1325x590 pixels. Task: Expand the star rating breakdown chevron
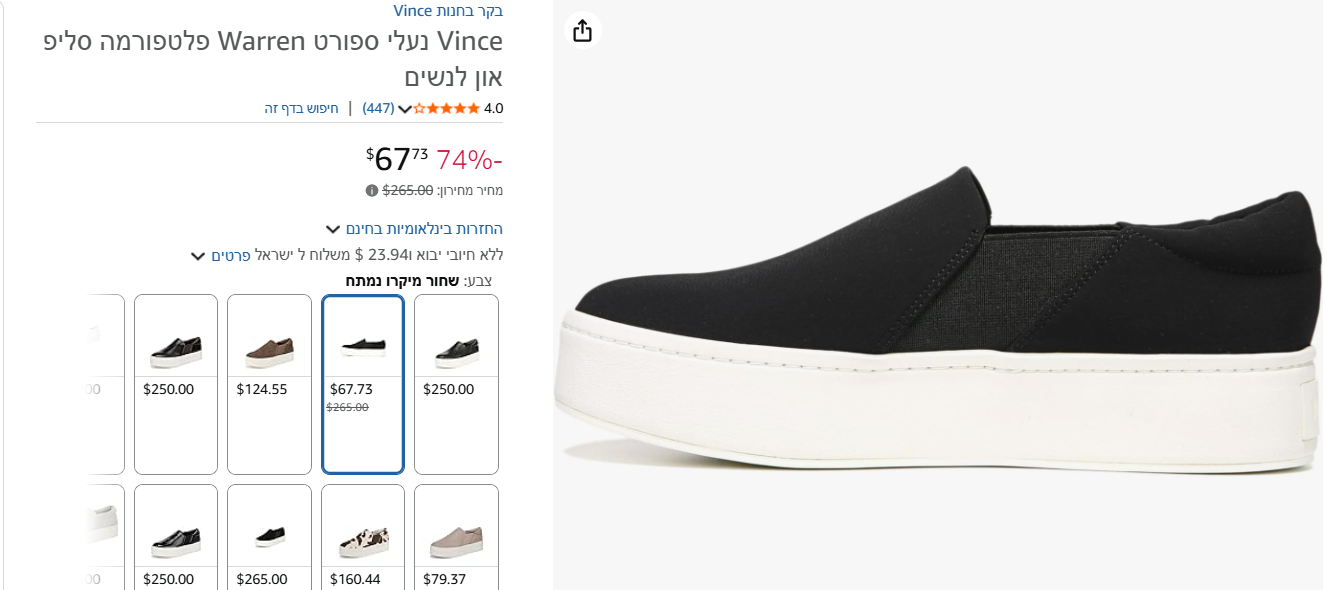click(405, 109)
